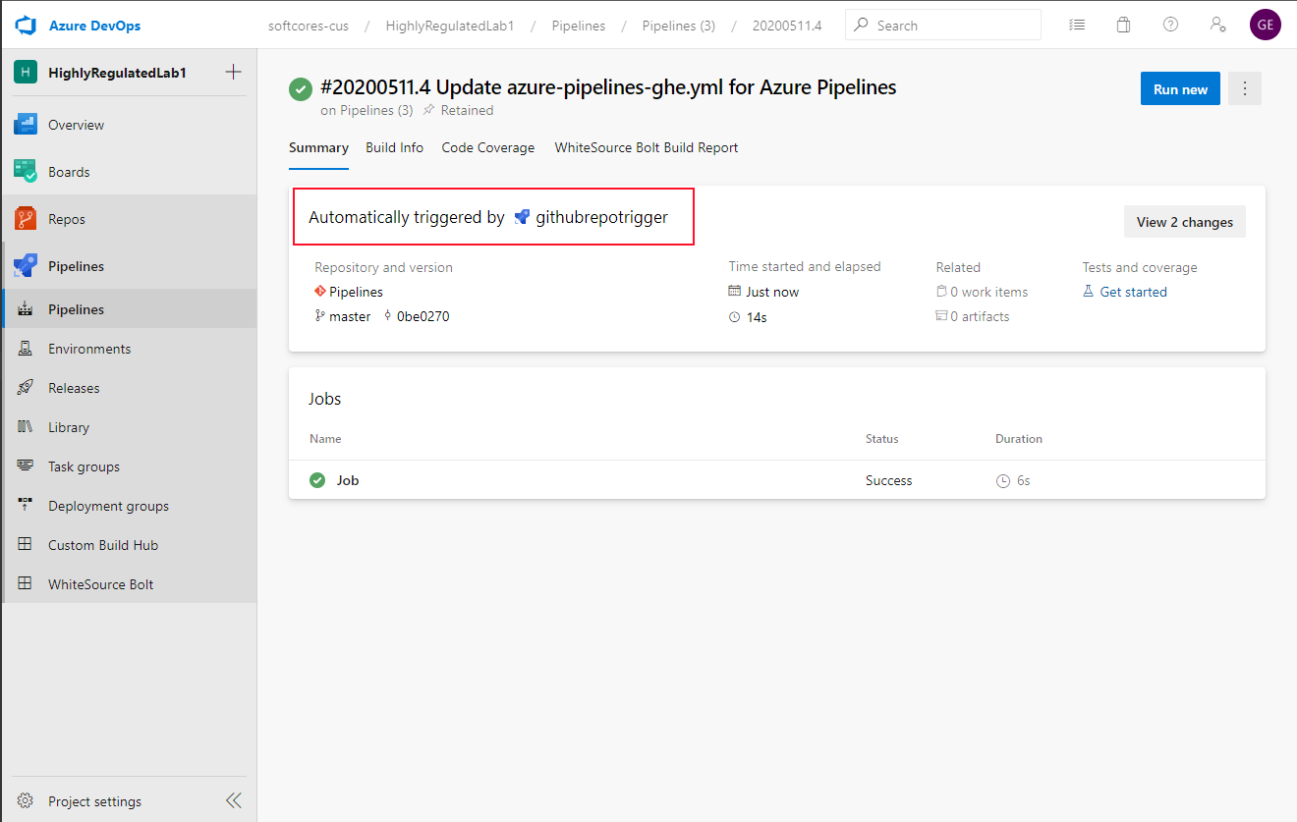Click the View 2 changes button
Viewport: 1297px width, 822px height.
(x=1185, y=222)
